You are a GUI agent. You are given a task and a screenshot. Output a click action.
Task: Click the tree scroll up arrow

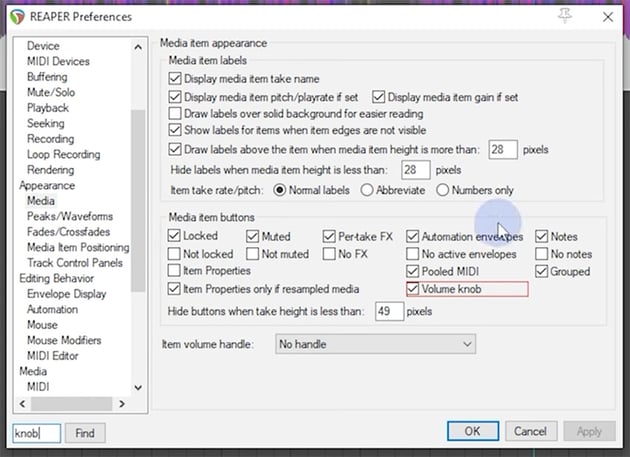point(138,47)
